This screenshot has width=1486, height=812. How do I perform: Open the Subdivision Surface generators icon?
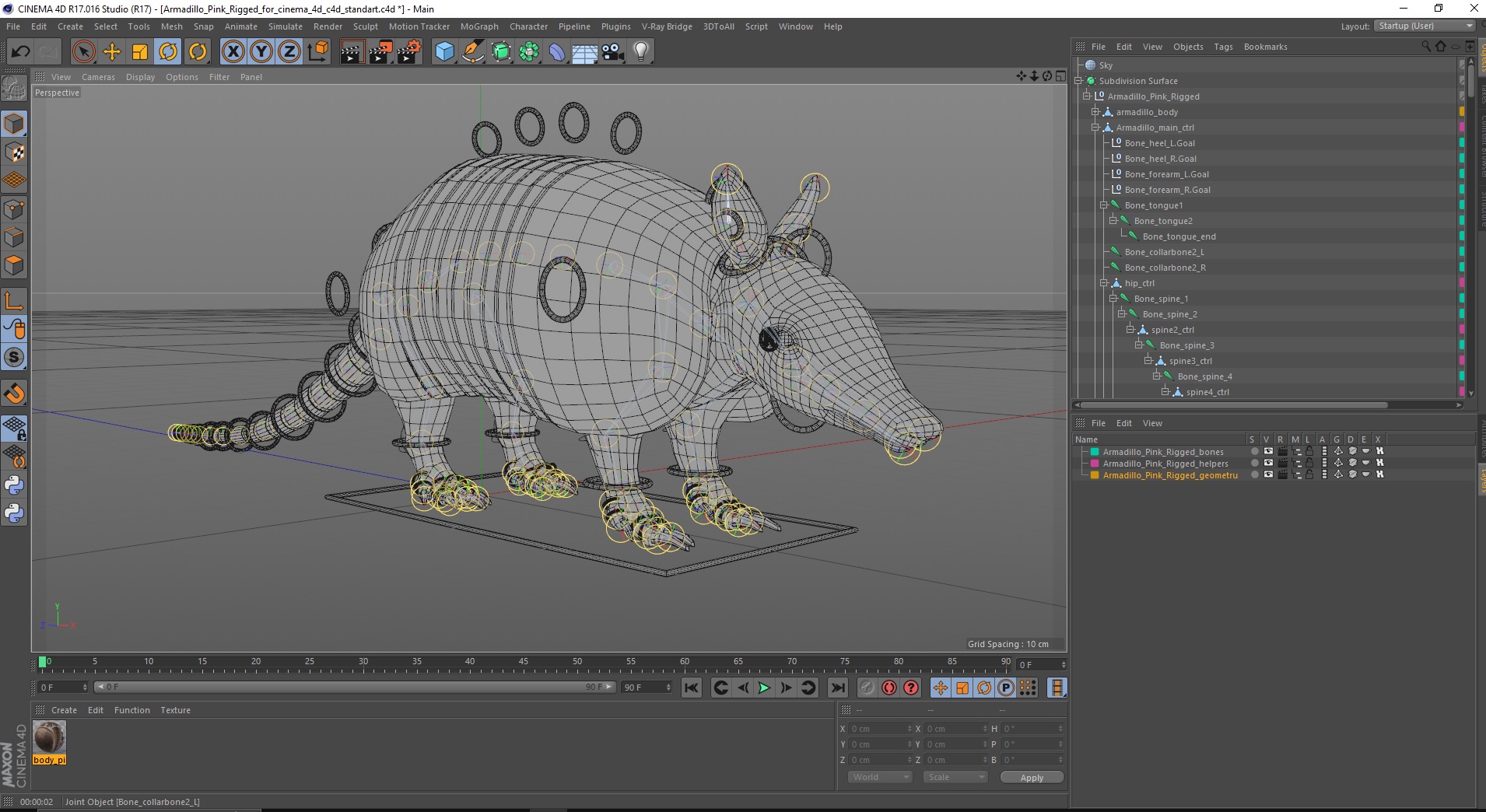pyautogui.click(x=501, y=52)
